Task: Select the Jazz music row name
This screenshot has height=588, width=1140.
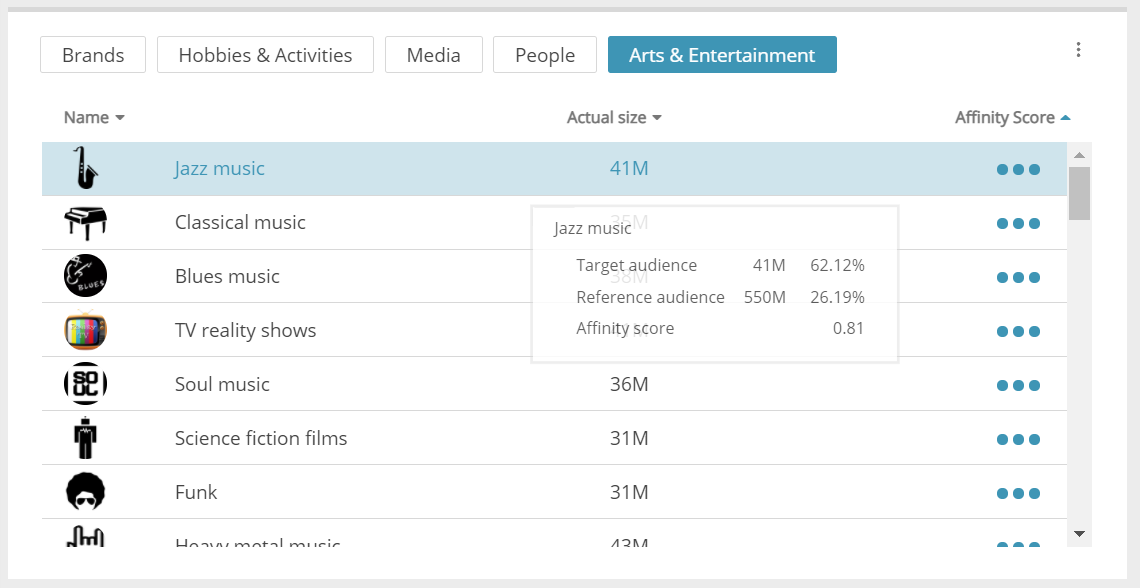Action: click(x=220, y=168)
